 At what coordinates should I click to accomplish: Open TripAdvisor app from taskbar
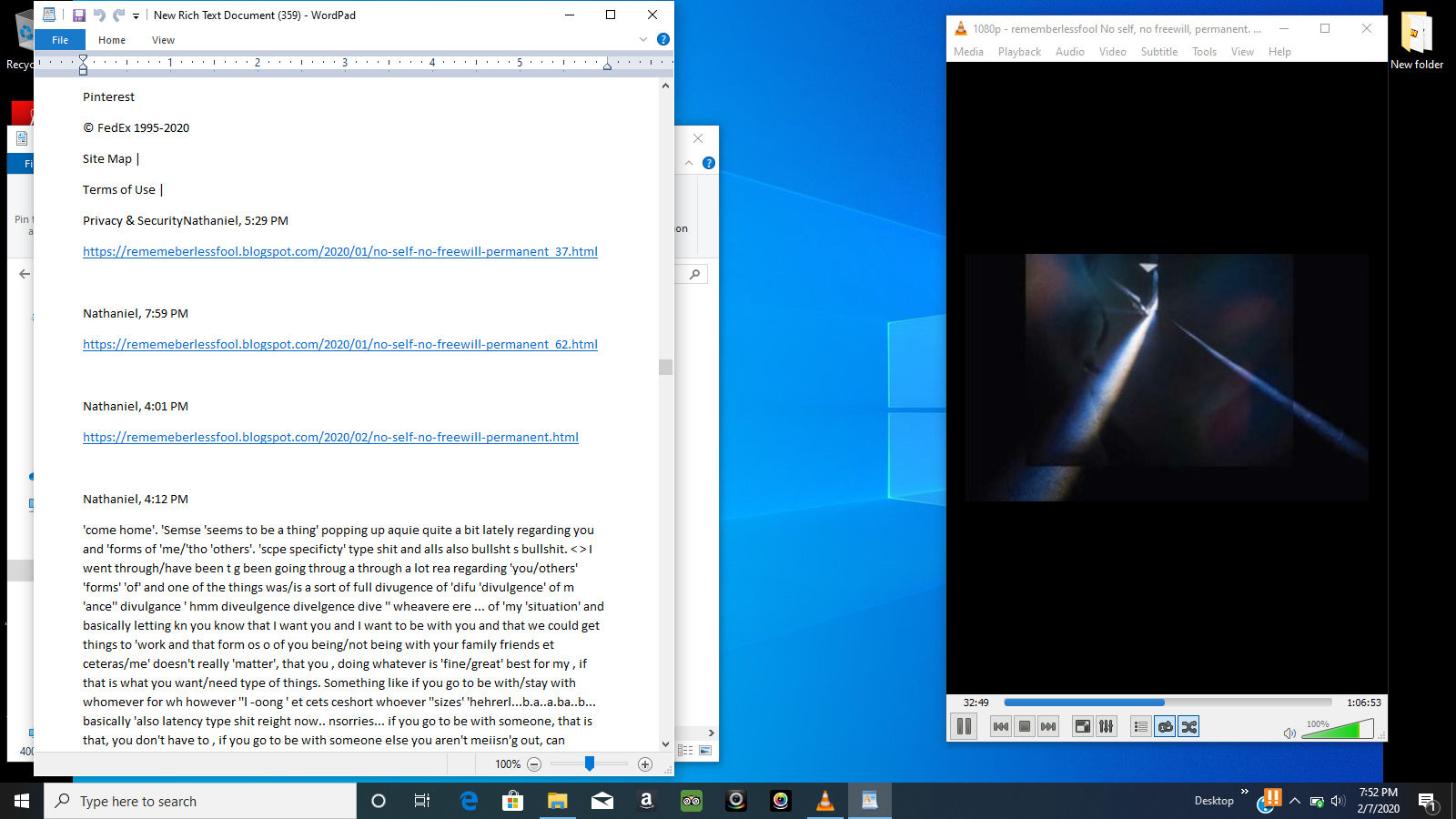(x=691, y=801)
